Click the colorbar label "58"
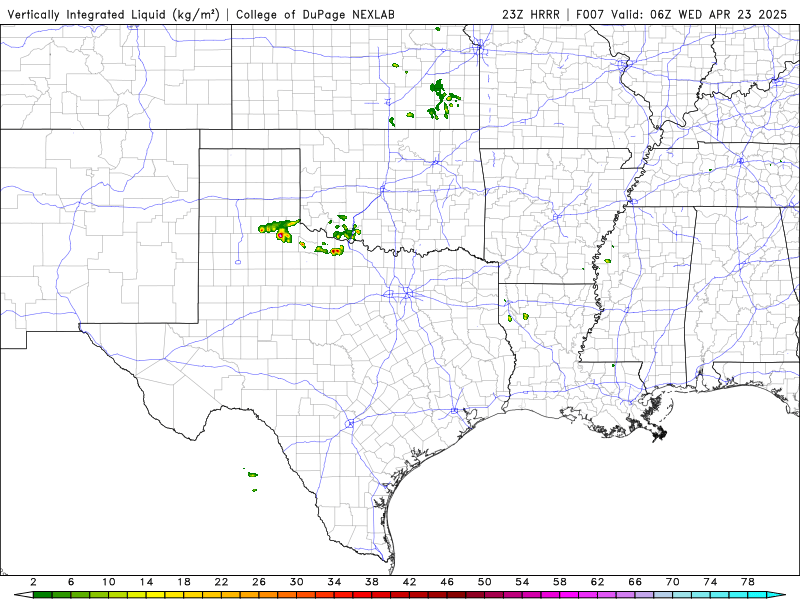The image size is (800, 600). click(560, 582)
